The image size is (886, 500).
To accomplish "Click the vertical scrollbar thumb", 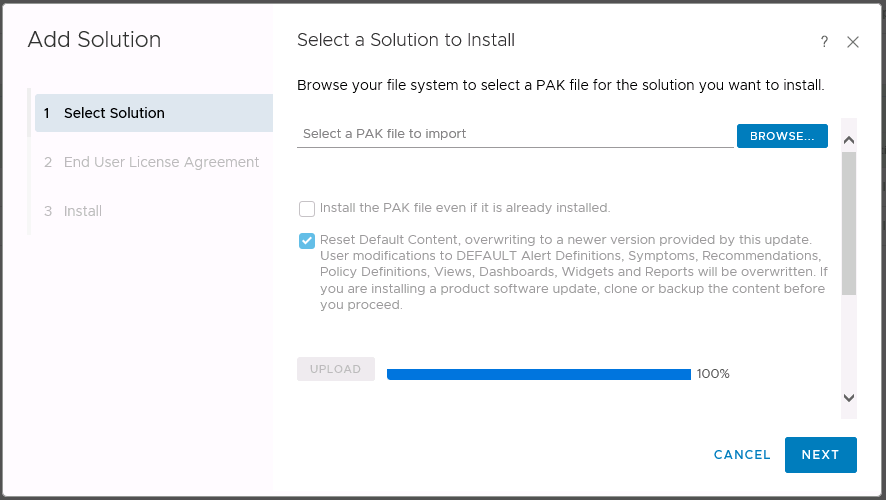I will tap(849, 225).
